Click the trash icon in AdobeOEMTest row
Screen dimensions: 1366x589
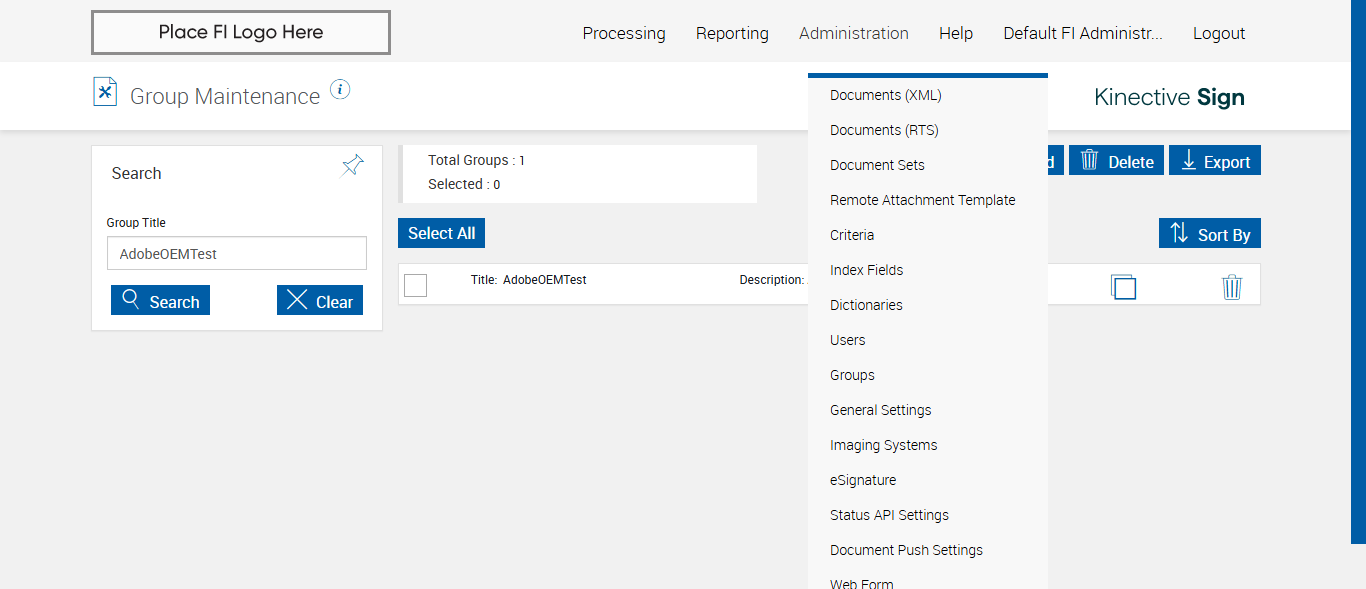[1232, 287]
